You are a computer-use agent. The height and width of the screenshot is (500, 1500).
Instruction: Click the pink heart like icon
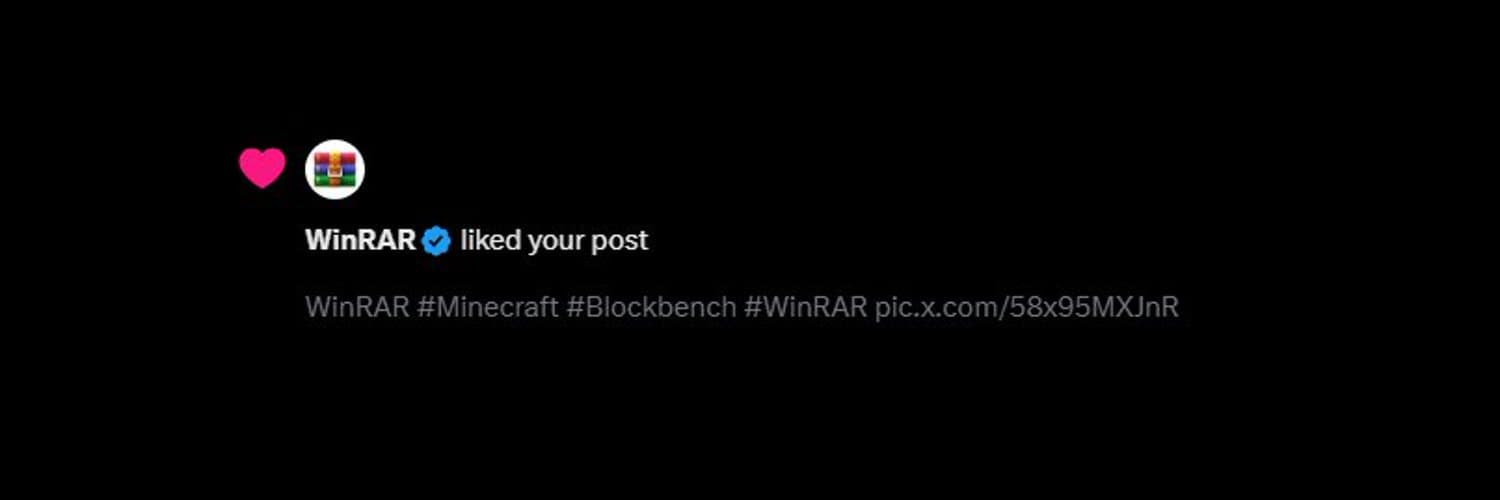tap(262, 168)
